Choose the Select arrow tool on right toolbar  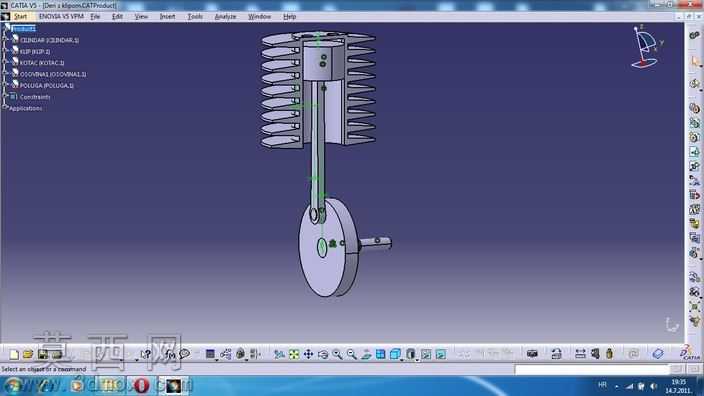pos(695,62)
